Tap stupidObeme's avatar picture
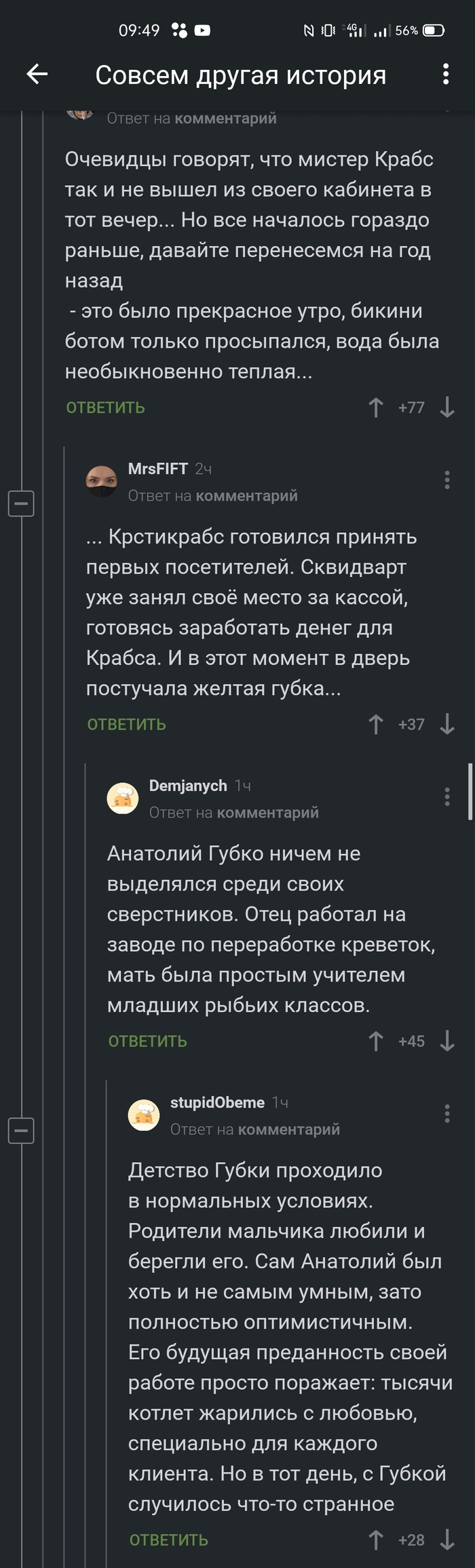The height and width of the screenshot is (1568, 475). [144, 1115]
